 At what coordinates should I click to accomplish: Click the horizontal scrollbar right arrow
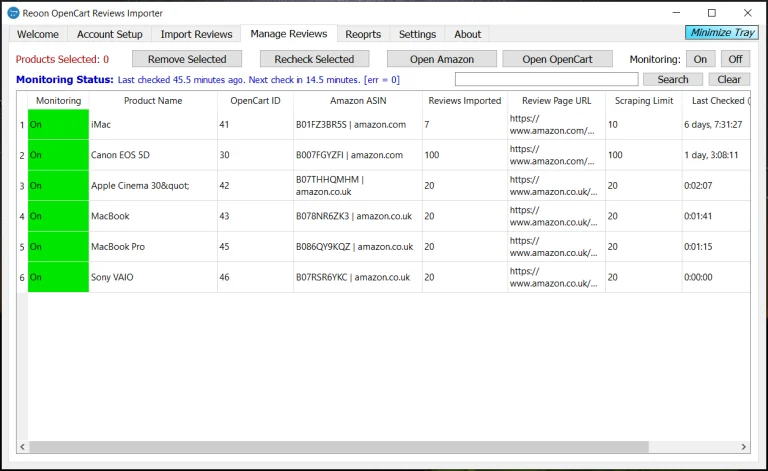tap(744, 447)
